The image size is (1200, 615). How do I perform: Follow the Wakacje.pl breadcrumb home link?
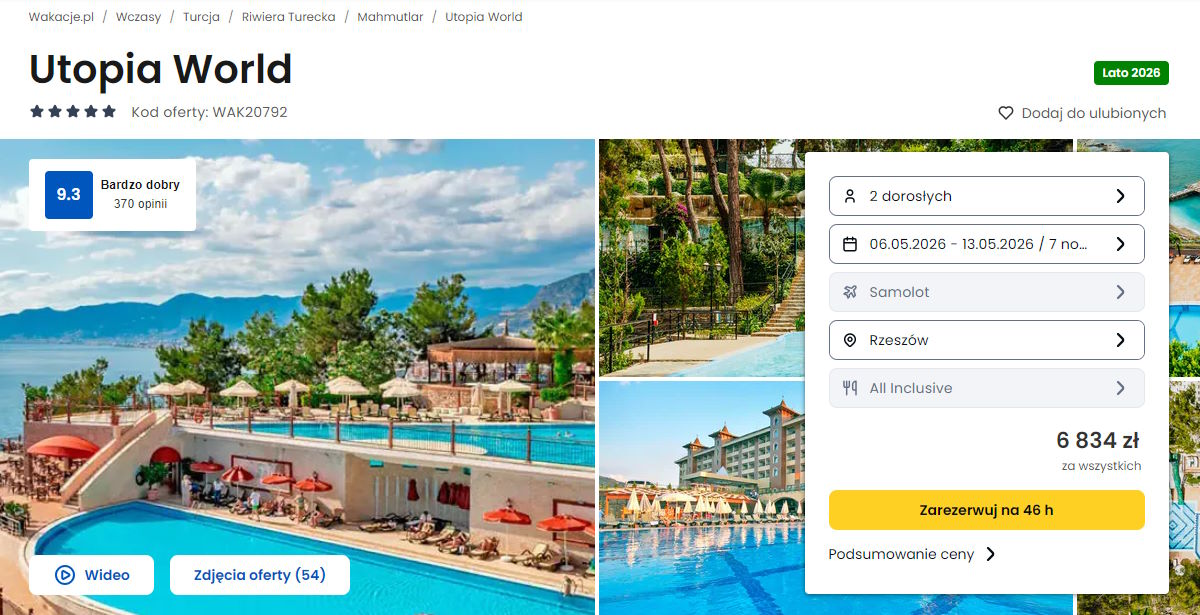pyautogui.click(x=61, y=17)
